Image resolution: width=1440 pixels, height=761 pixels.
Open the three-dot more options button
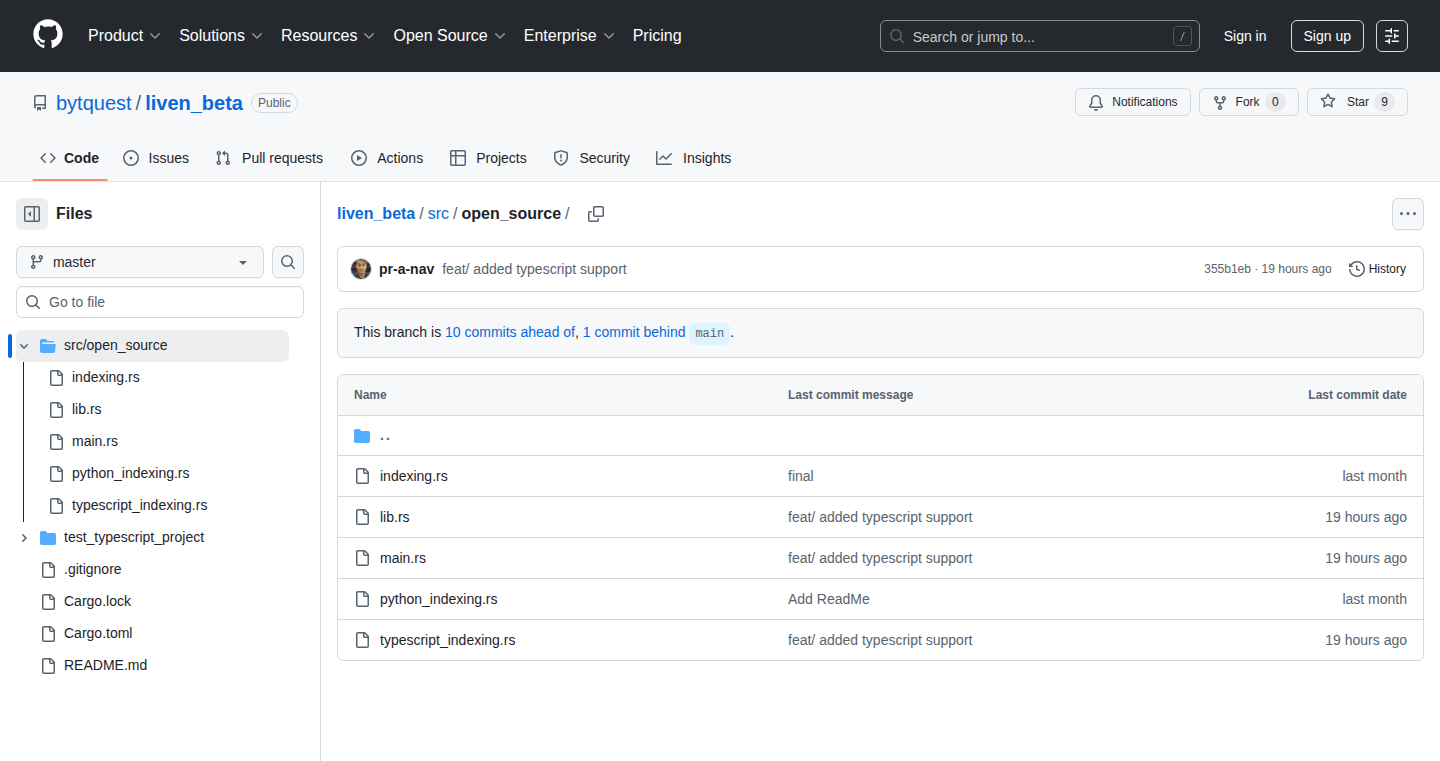pyautogui.click(x=1408, y=214)
